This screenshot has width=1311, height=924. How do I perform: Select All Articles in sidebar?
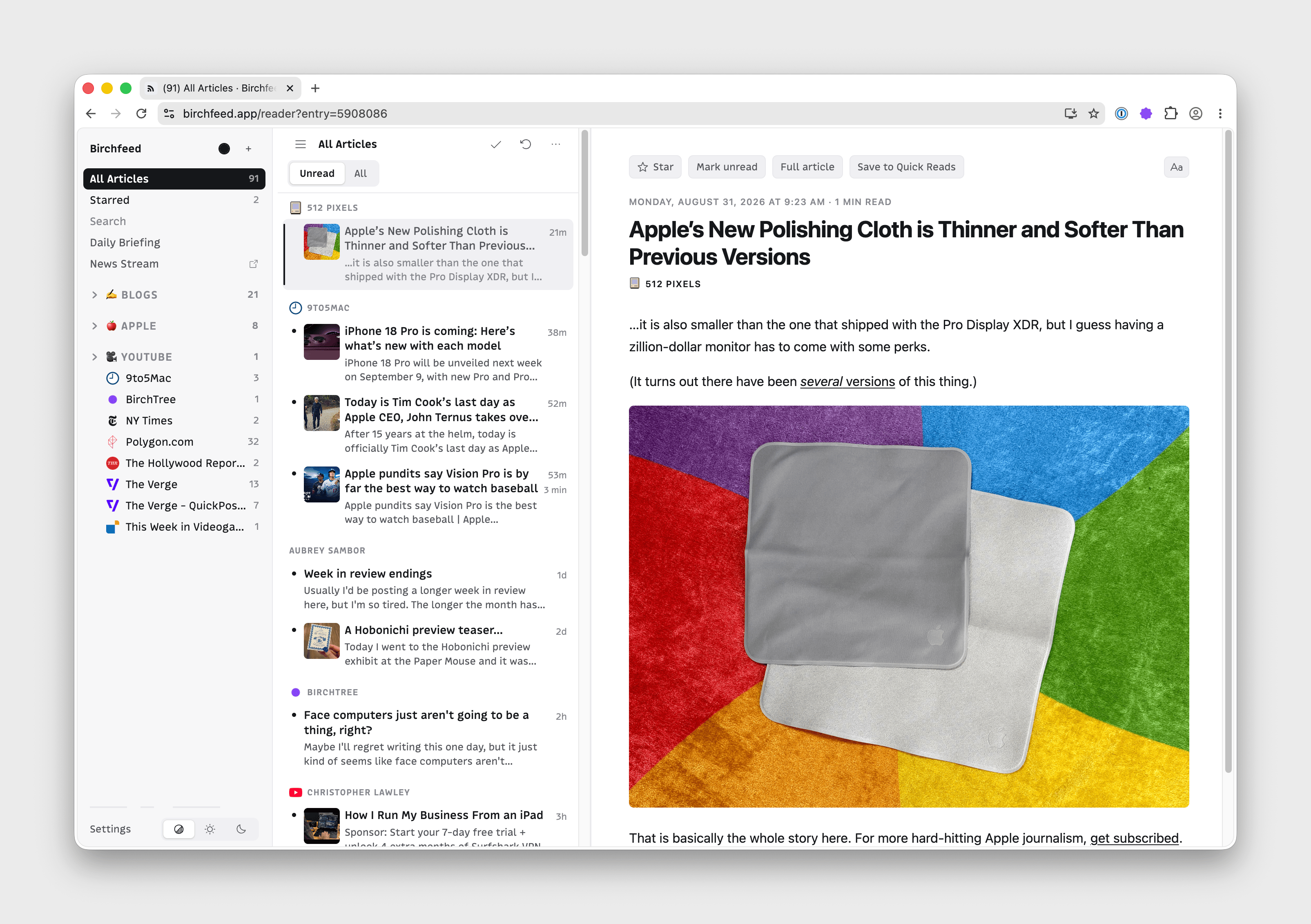coord(174,179)
